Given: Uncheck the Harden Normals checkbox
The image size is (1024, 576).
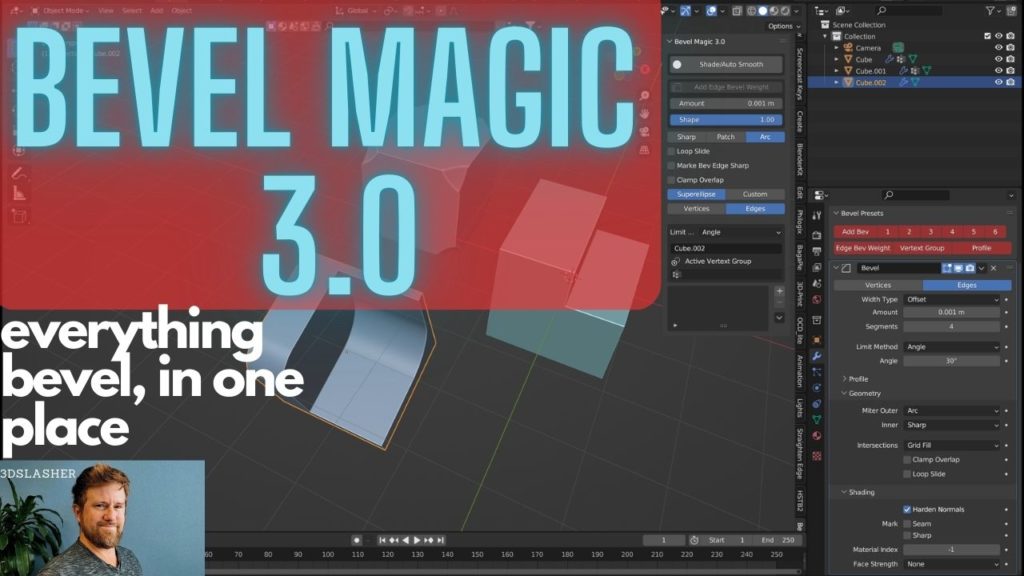Looking at the screenshot, I should tap(907, 509).
